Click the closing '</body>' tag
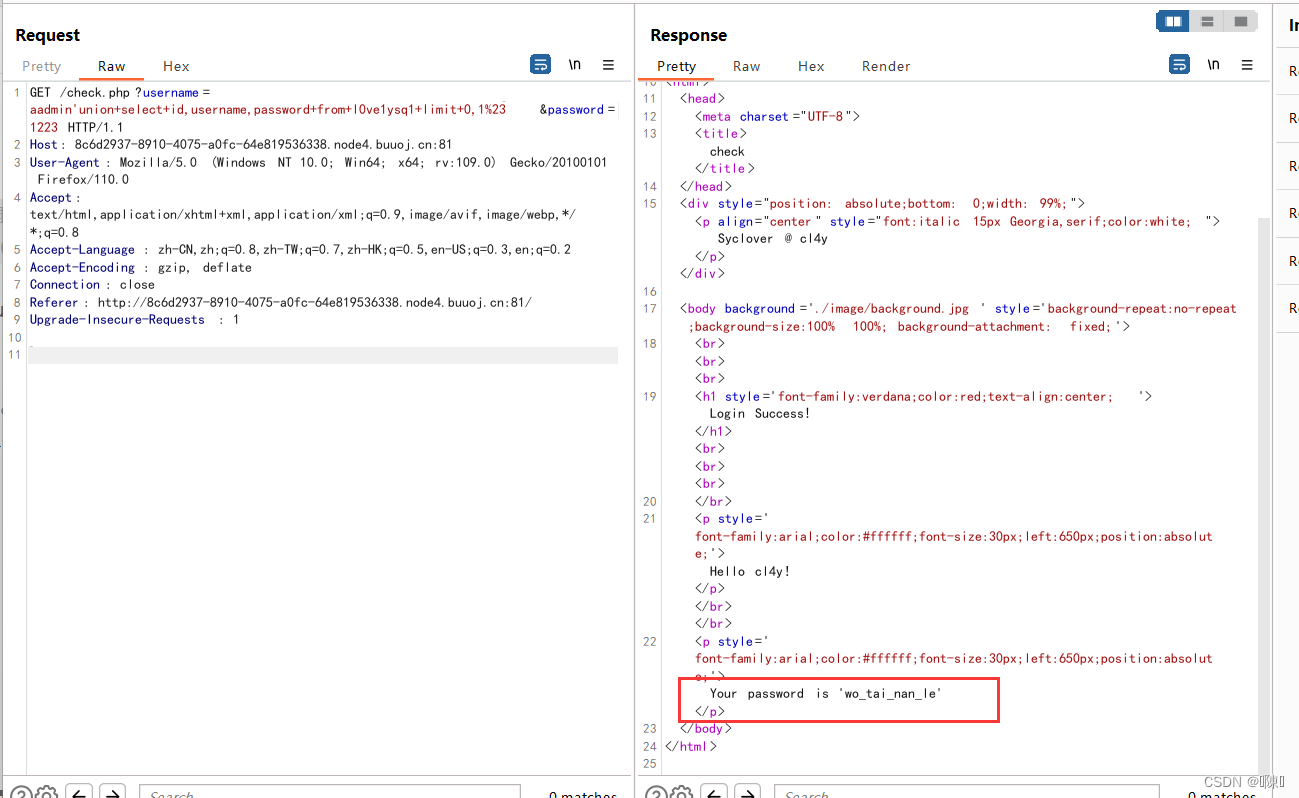This screenshot has width=1299, height=798. point(706,729)
